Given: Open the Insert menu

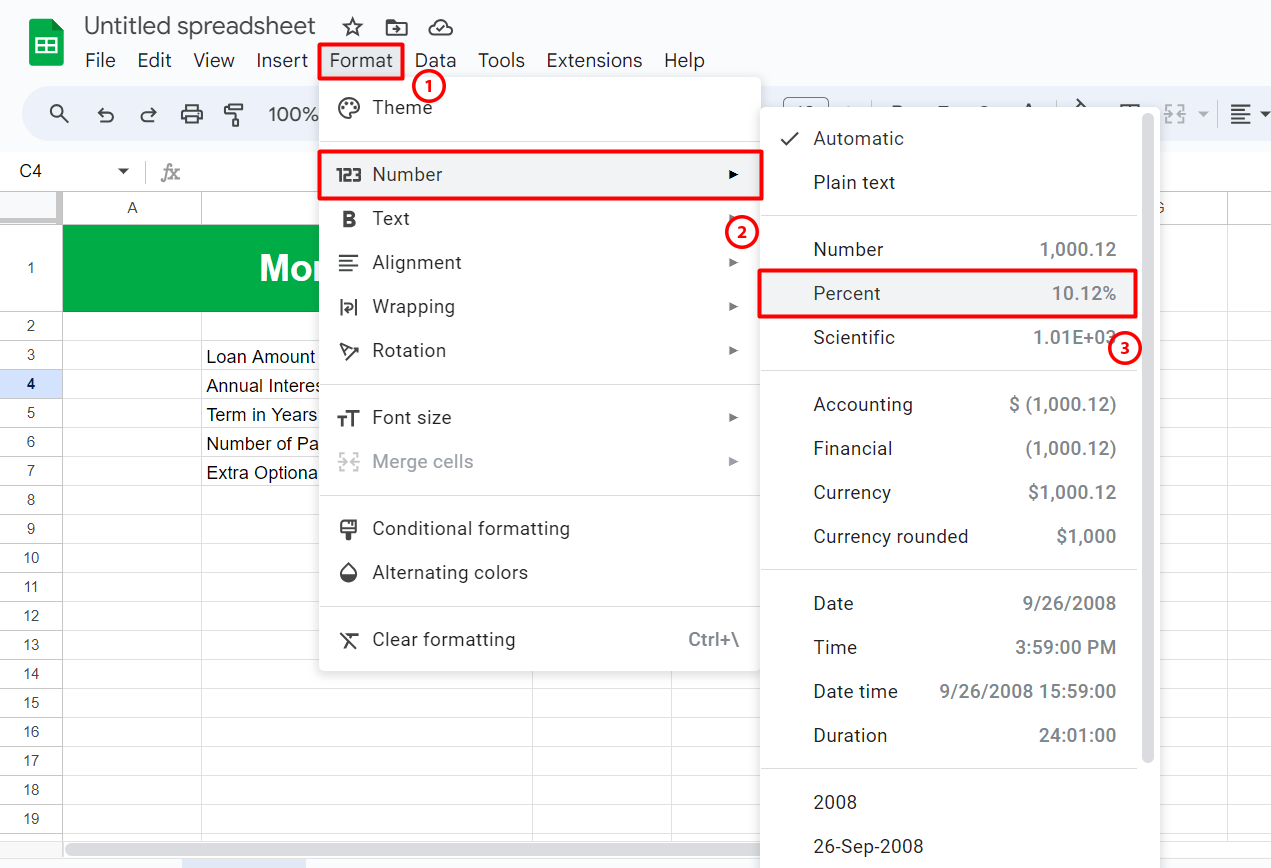Looking at the screenshot, I should 282,61.
